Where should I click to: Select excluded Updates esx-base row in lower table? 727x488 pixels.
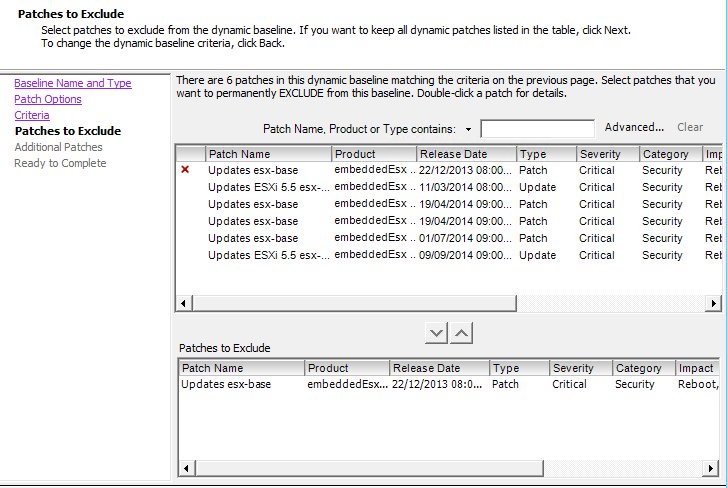tap(226, 384)
